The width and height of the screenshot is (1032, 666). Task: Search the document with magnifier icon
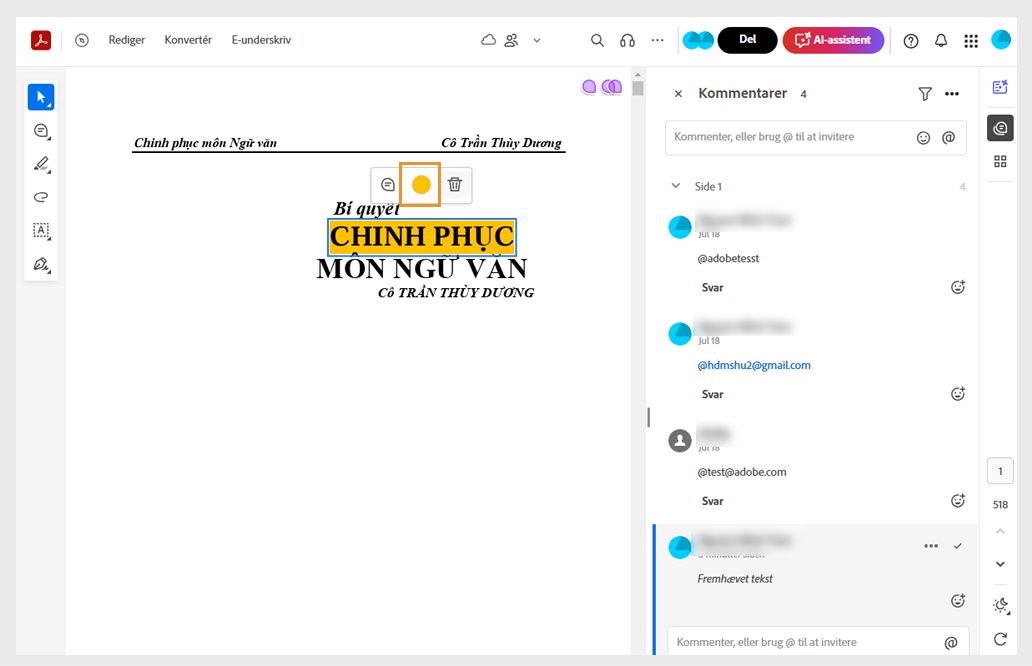pos(597,40)
